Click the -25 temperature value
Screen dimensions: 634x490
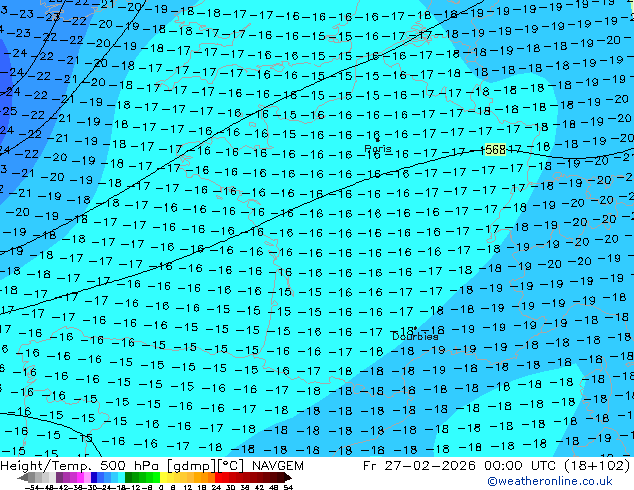[9, 110]
